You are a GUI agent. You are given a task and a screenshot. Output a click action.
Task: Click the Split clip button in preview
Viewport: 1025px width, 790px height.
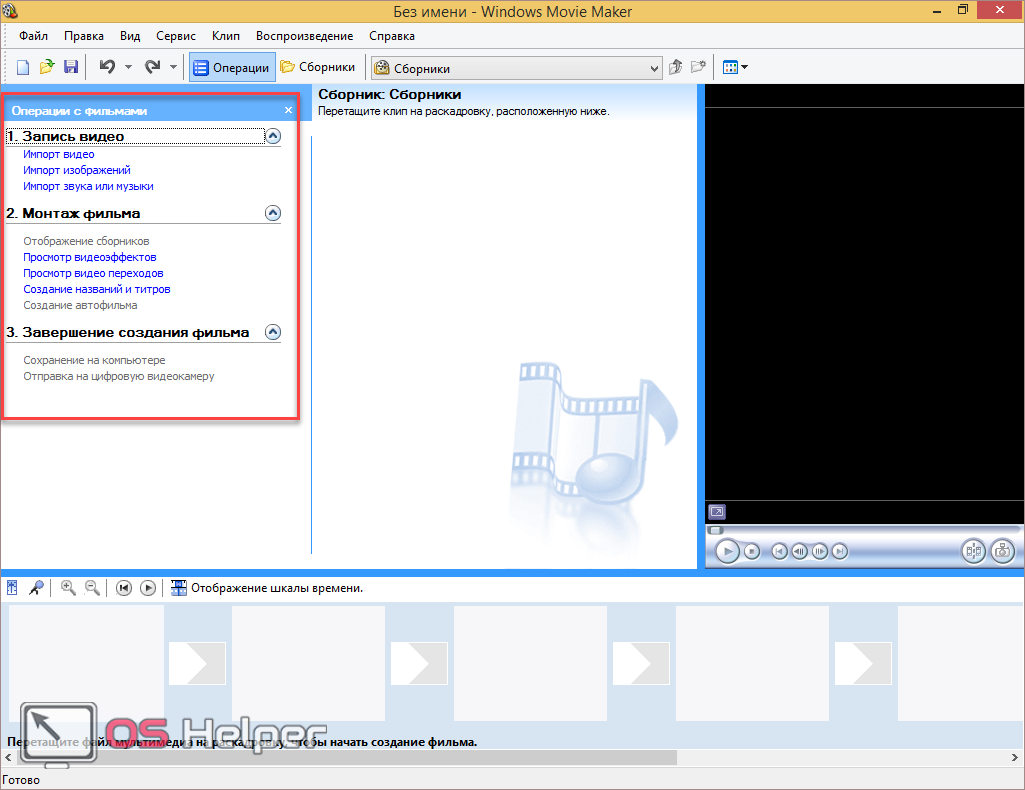(x=973, y=551)
